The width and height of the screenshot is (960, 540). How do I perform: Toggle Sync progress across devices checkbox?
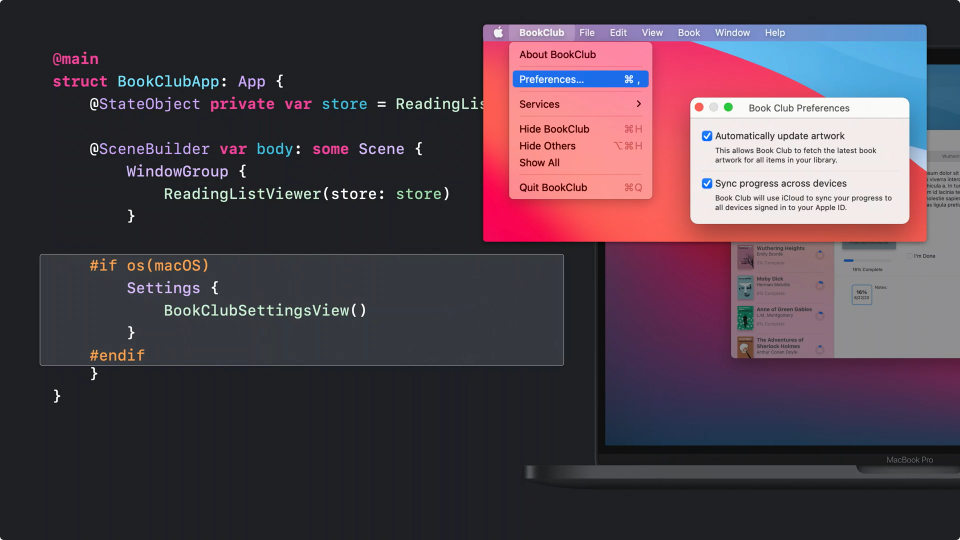pos(707,184)
